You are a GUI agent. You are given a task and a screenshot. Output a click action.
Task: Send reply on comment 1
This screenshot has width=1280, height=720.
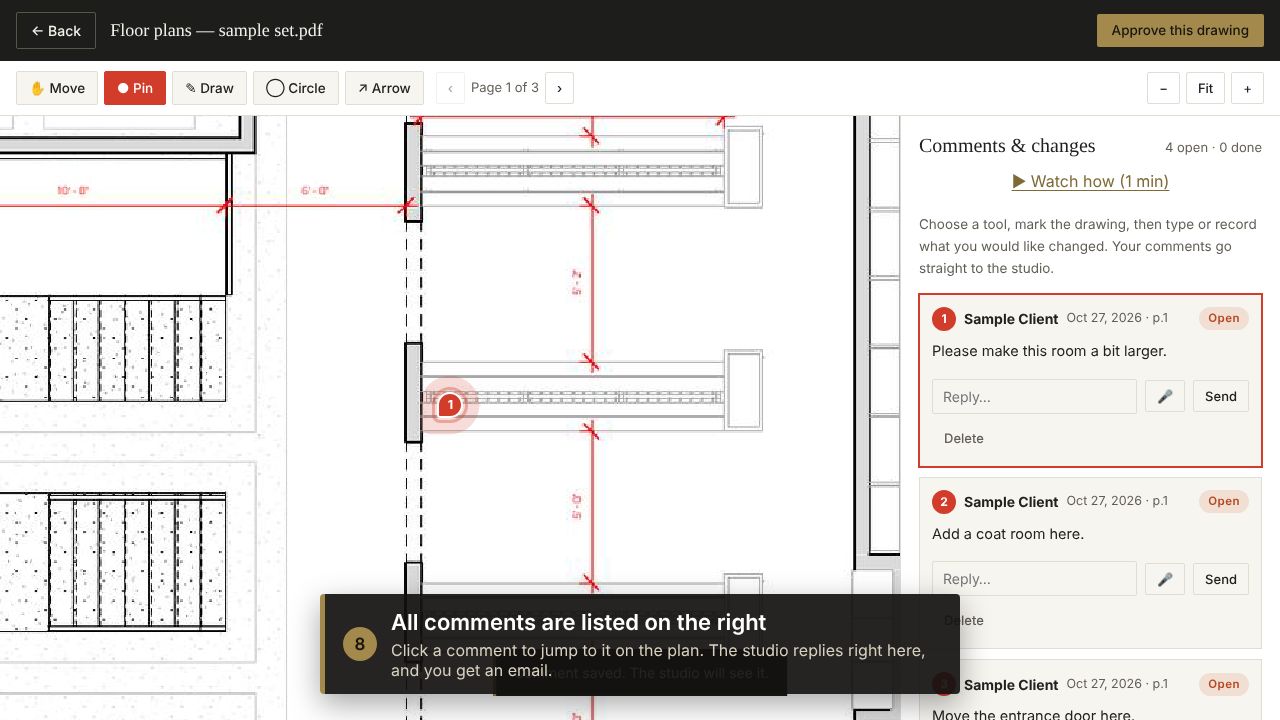[x=1220, y=396]
